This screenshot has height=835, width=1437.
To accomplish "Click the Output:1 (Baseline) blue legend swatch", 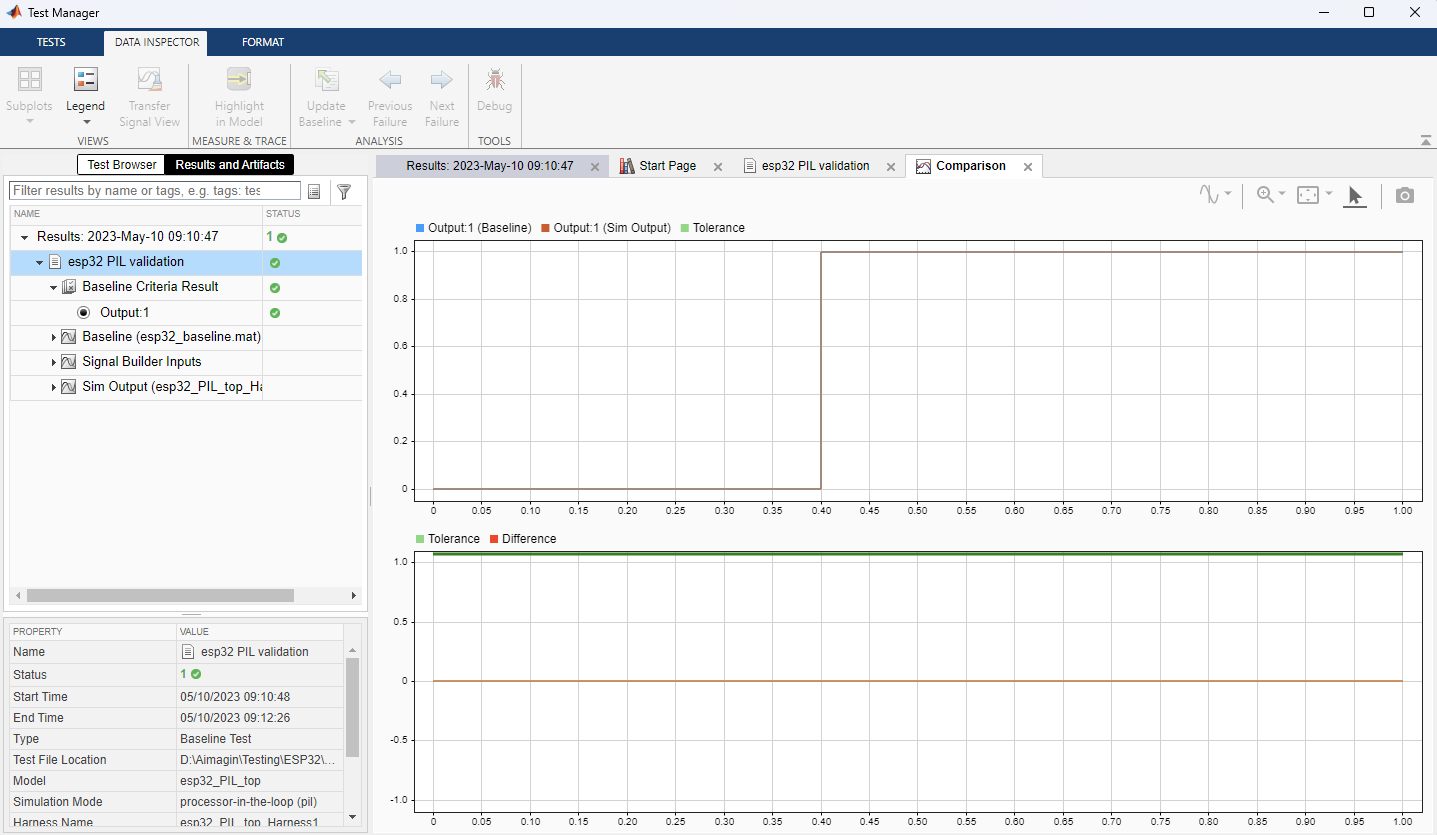I will 420,228.
